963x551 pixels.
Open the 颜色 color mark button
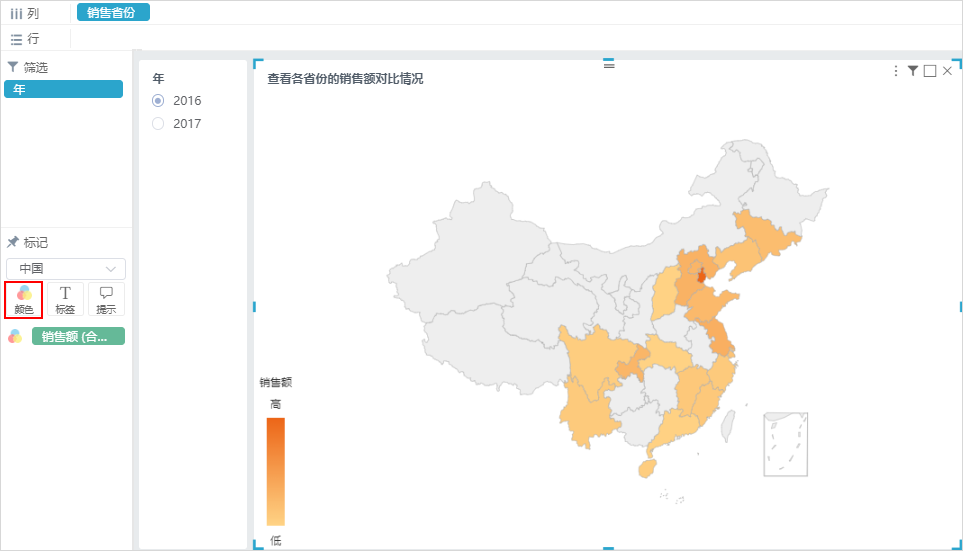click(24, 300)
